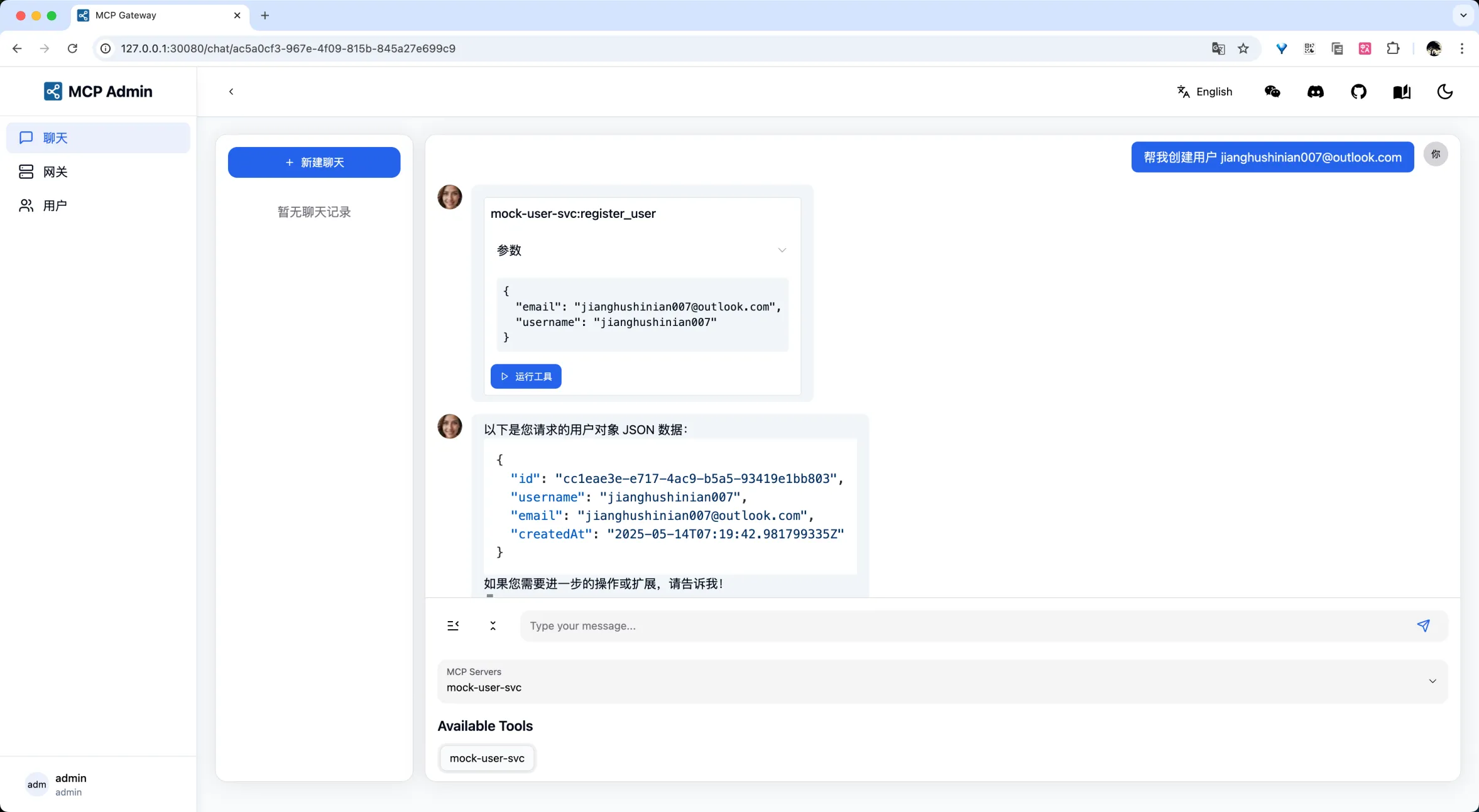Toggle chat history list icon beside input

click(x=453, y=625)
